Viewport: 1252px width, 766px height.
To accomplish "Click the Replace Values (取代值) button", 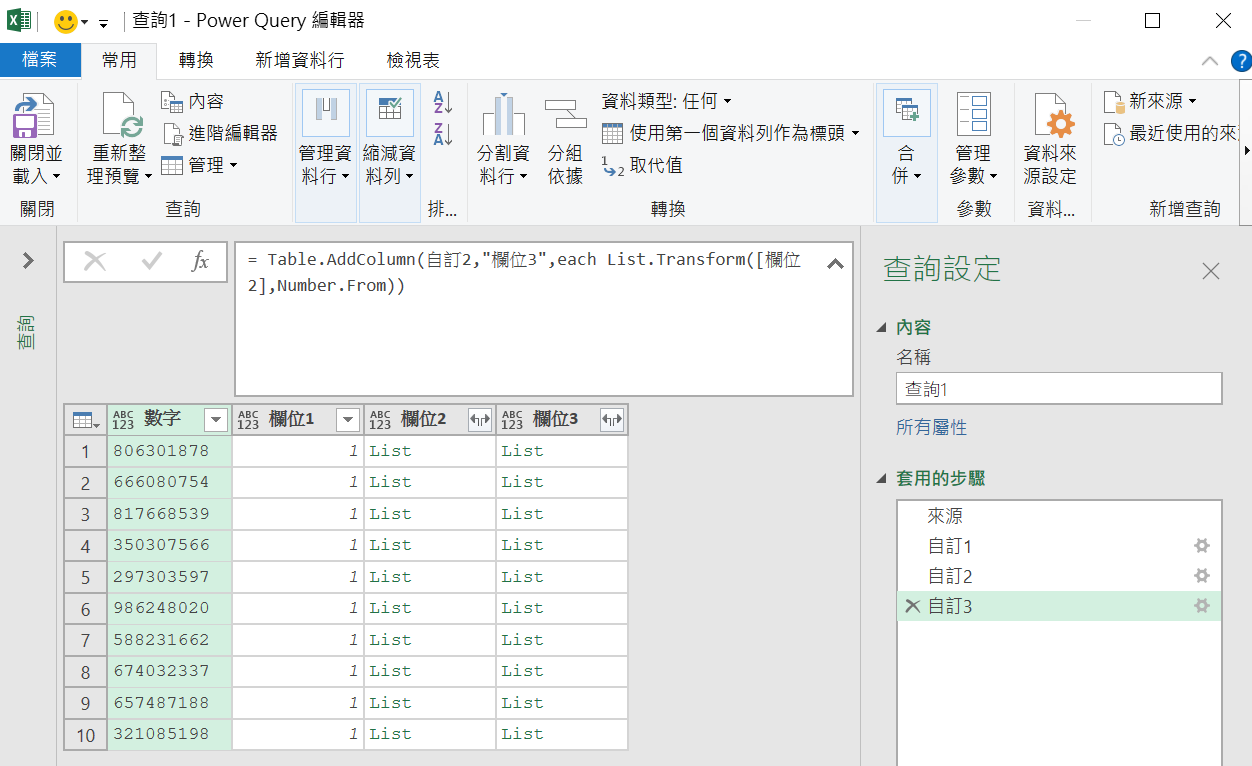I will 642,165.
